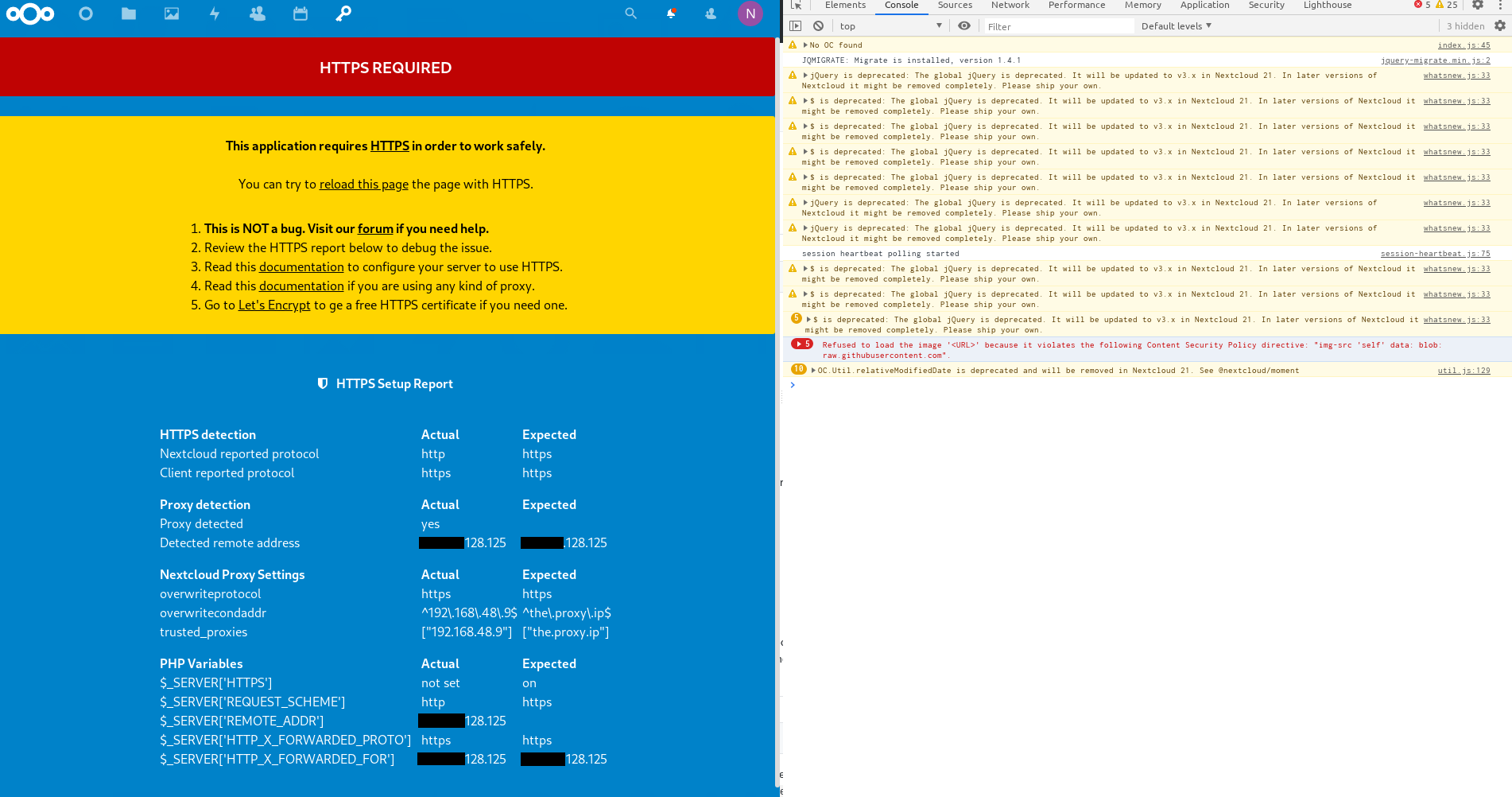Image resolution: width=1512 pixels, height=797 pixels.
Task: Switch to Network tab
Action: coord(1010,5)
